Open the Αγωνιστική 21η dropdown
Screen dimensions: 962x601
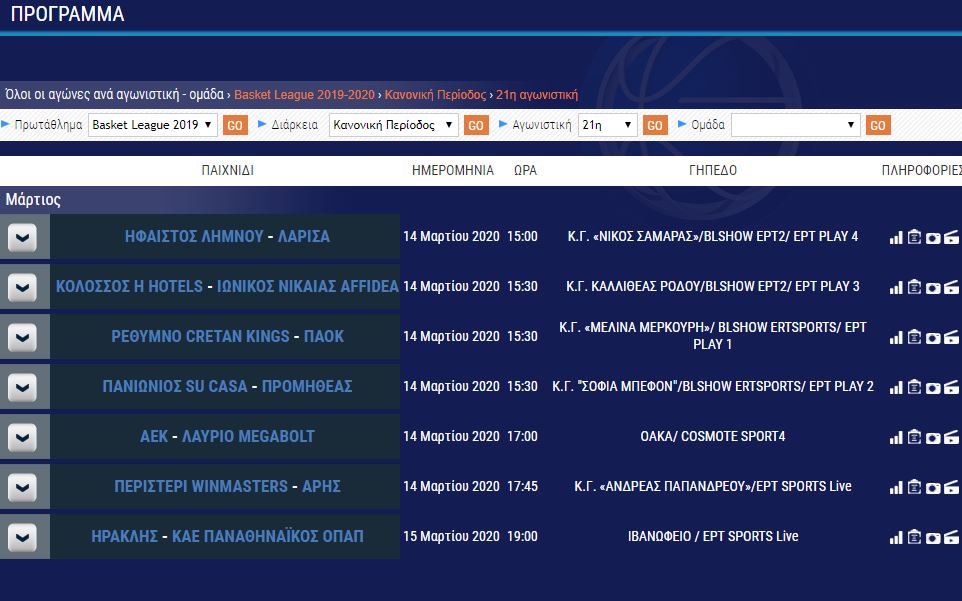coord(607,125)
